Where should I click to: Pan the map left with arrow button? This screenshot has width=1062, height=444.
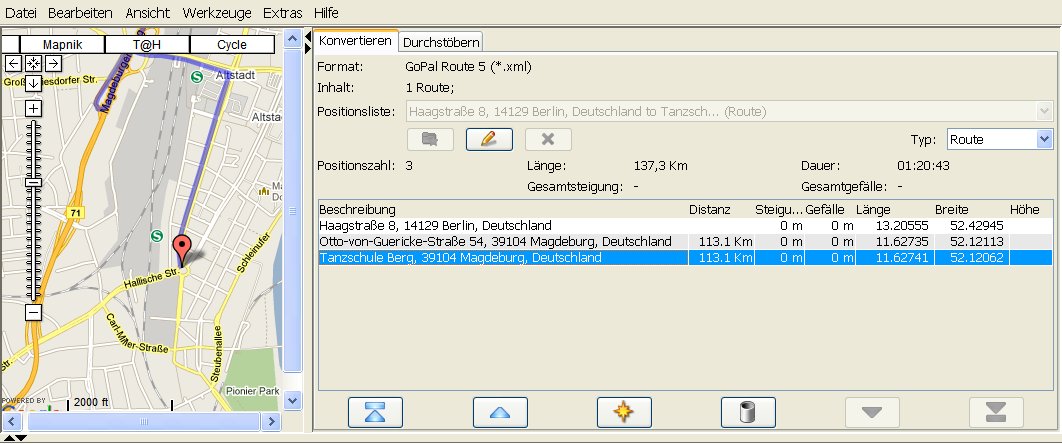pos(14,63)
